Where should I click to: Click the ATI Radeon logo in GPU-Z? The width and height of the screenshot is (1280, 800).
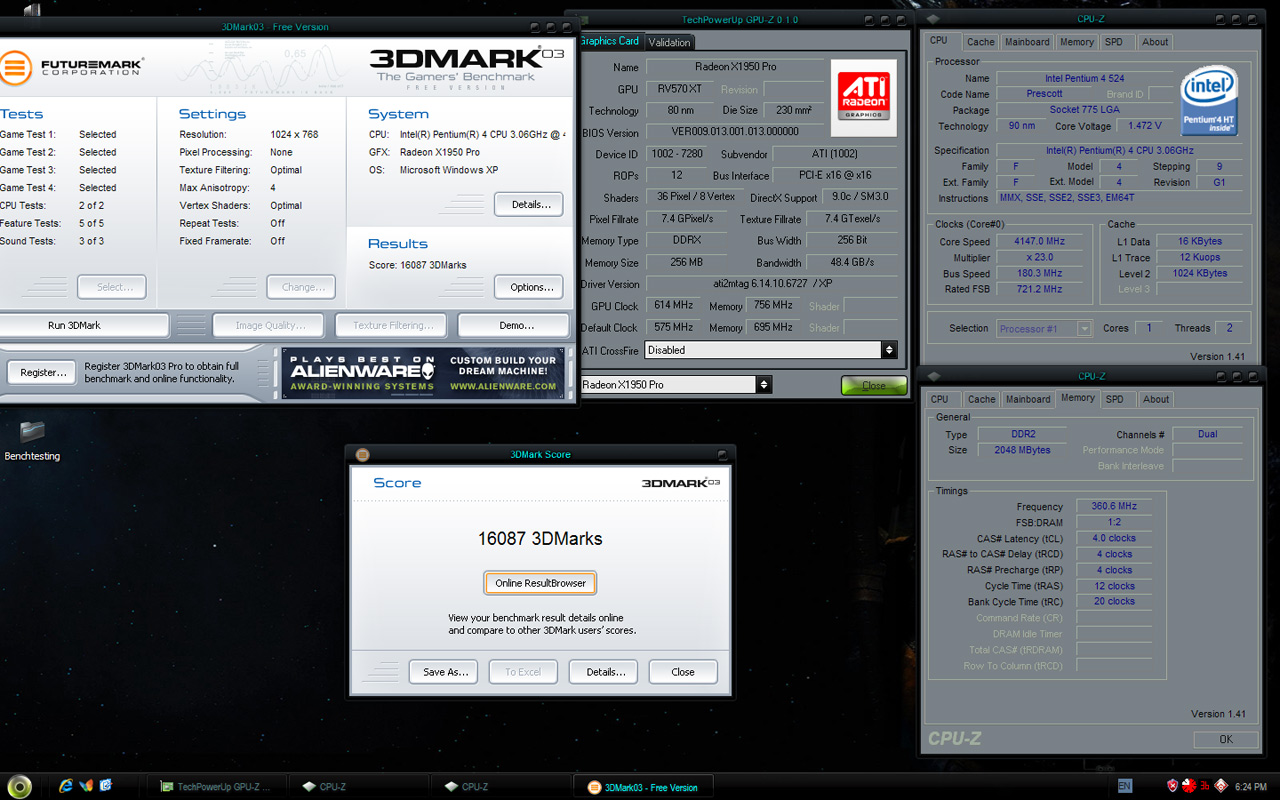(863, 98)
